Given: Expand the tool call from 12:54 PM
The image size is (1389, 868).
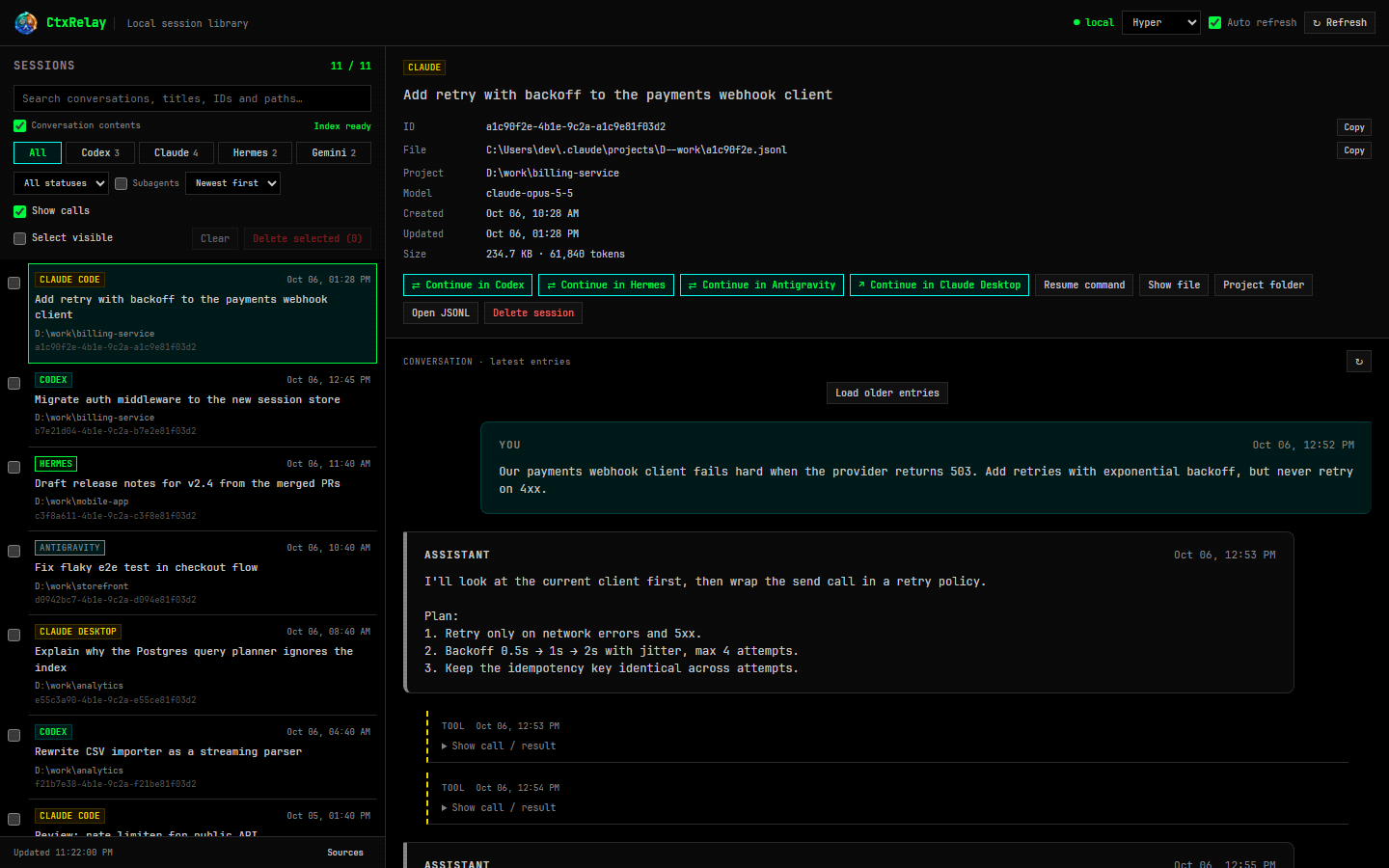Looking at the screenshot, I should (498, 808).
